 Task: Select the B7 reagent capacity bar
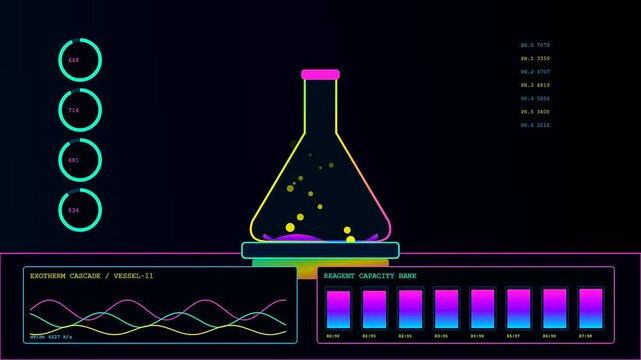591,309
